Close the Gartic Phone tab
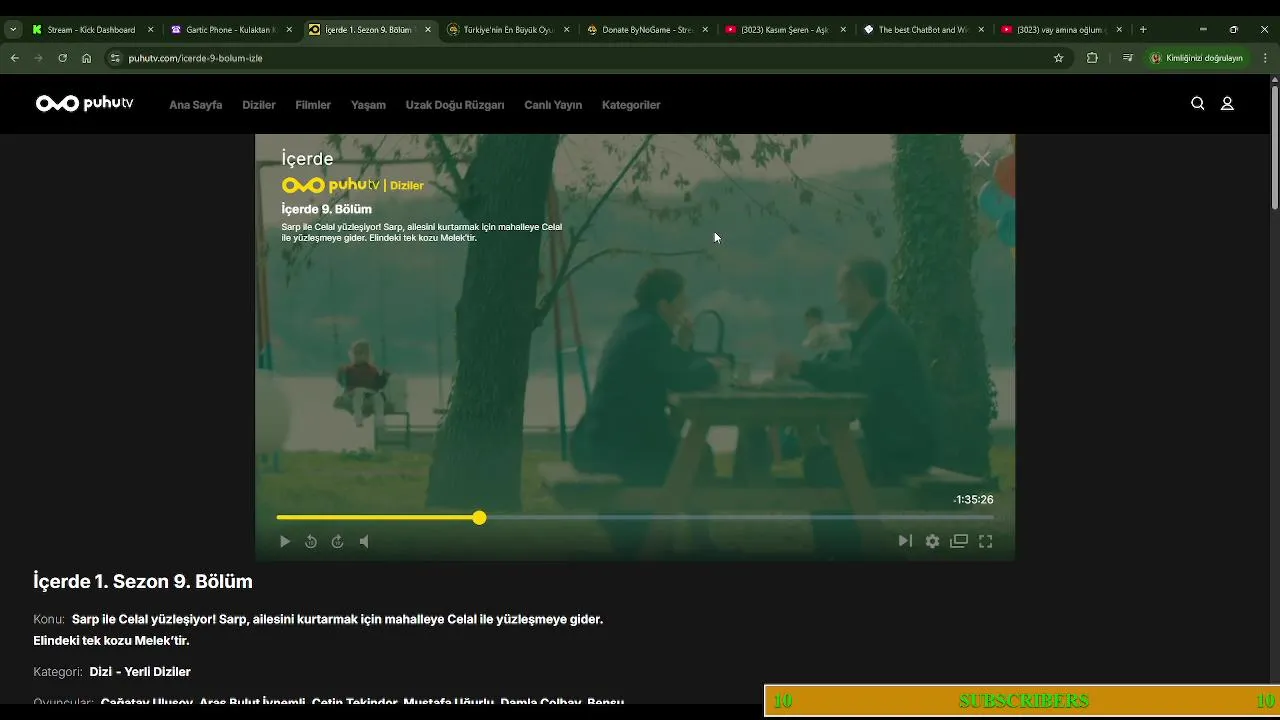The image size is (1280, 720). pos(290,30)
